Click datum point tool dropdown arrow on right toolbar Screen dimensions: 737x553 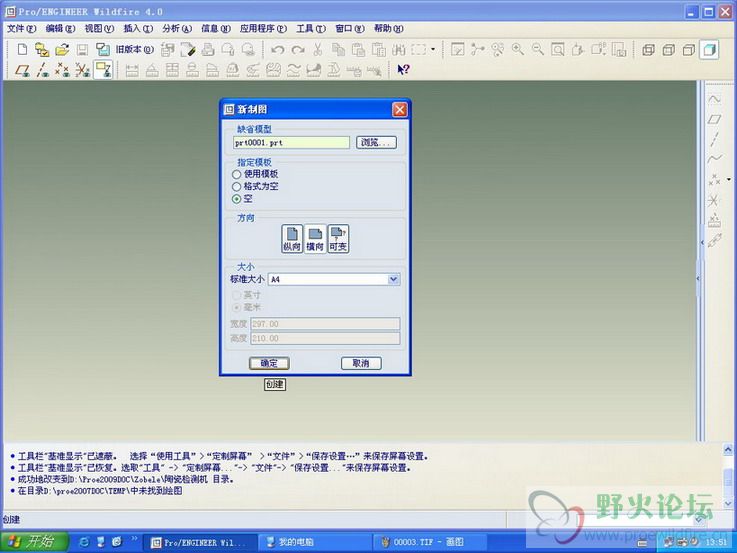(x=729, y=179)
